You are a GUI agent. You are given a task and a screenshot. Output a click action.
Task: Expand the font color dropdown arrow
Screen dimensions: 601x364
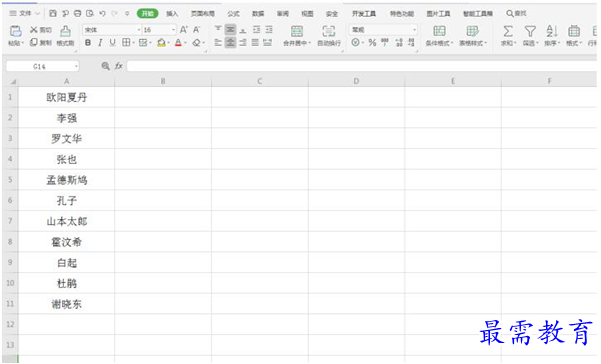(x=185, y=43)
